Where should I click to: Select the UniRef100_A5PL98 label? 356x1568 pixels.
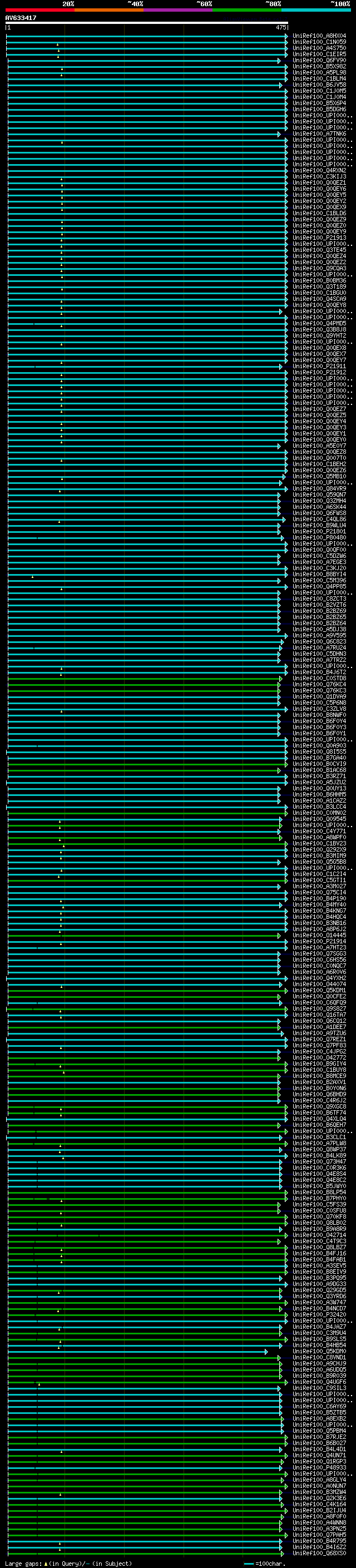click(x=319, y=72)
